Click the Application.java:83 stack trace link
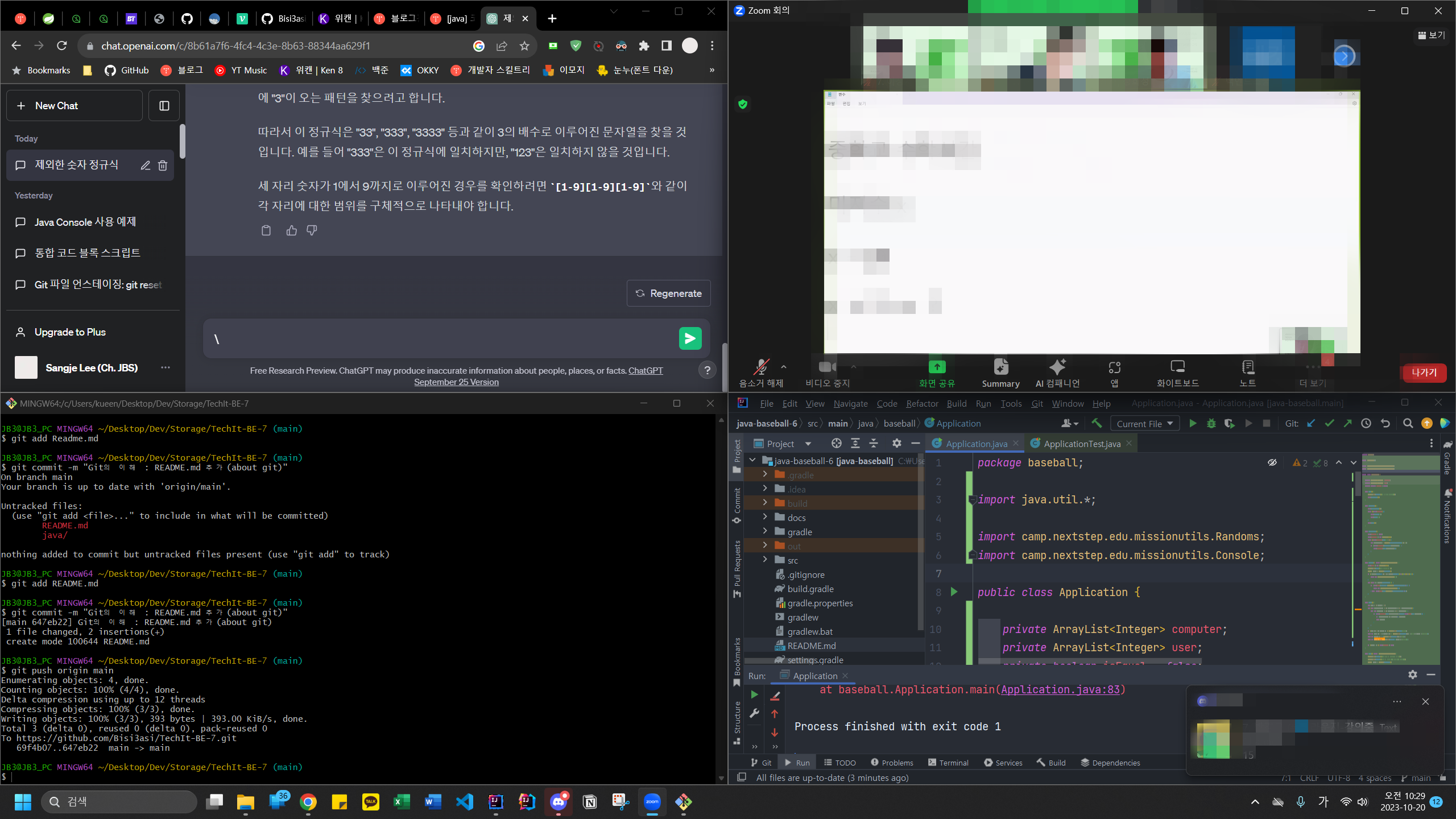This screenshot has width=1456, height=819. pyautogui.click(x=1060, y=690)
